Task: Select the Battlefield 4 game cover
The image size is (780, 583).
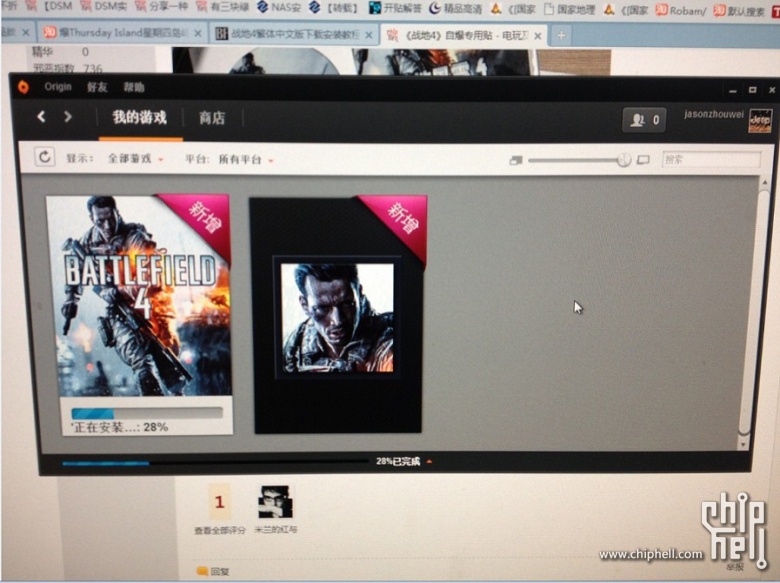Action: (139, 295)
